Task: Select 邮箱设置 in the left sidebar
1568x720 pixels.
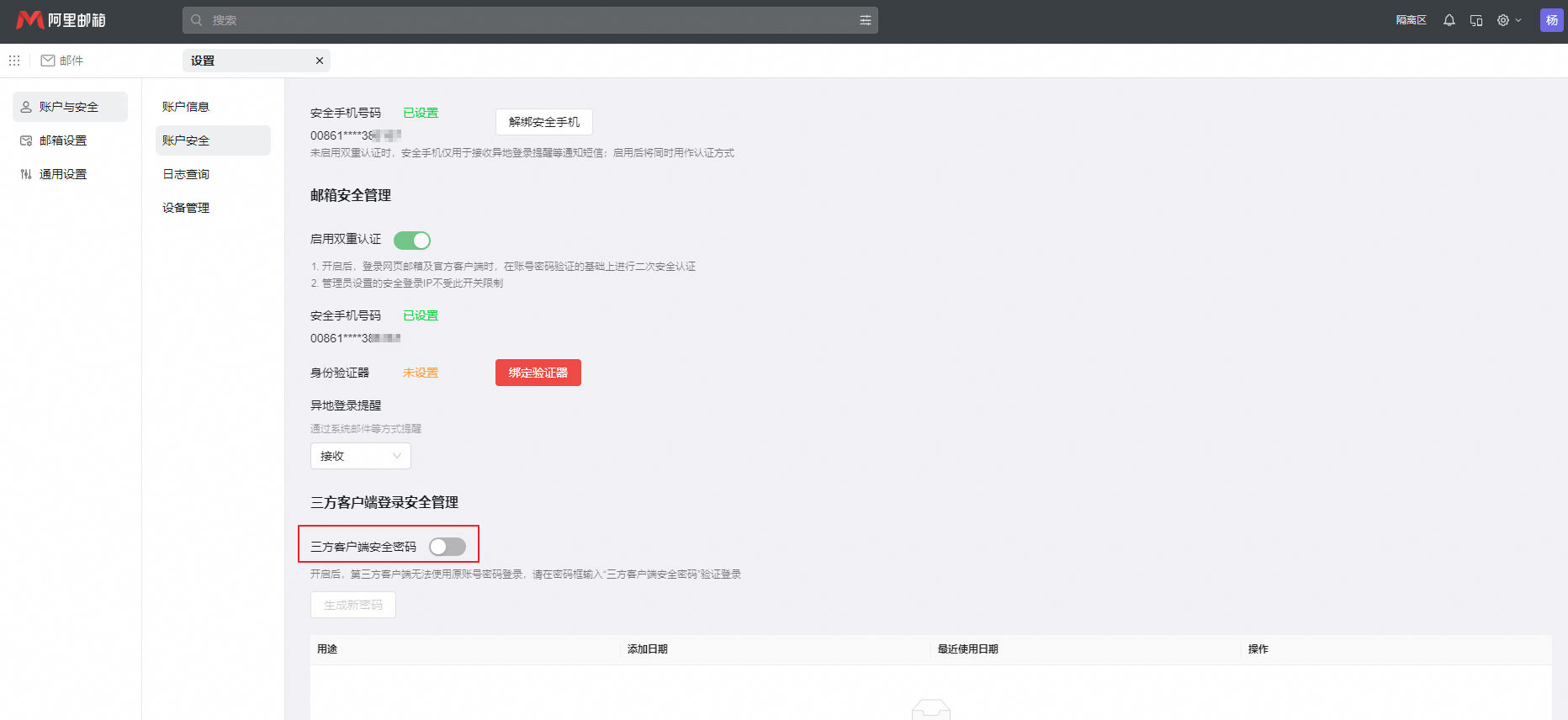Action: click(x=63, y=140)
